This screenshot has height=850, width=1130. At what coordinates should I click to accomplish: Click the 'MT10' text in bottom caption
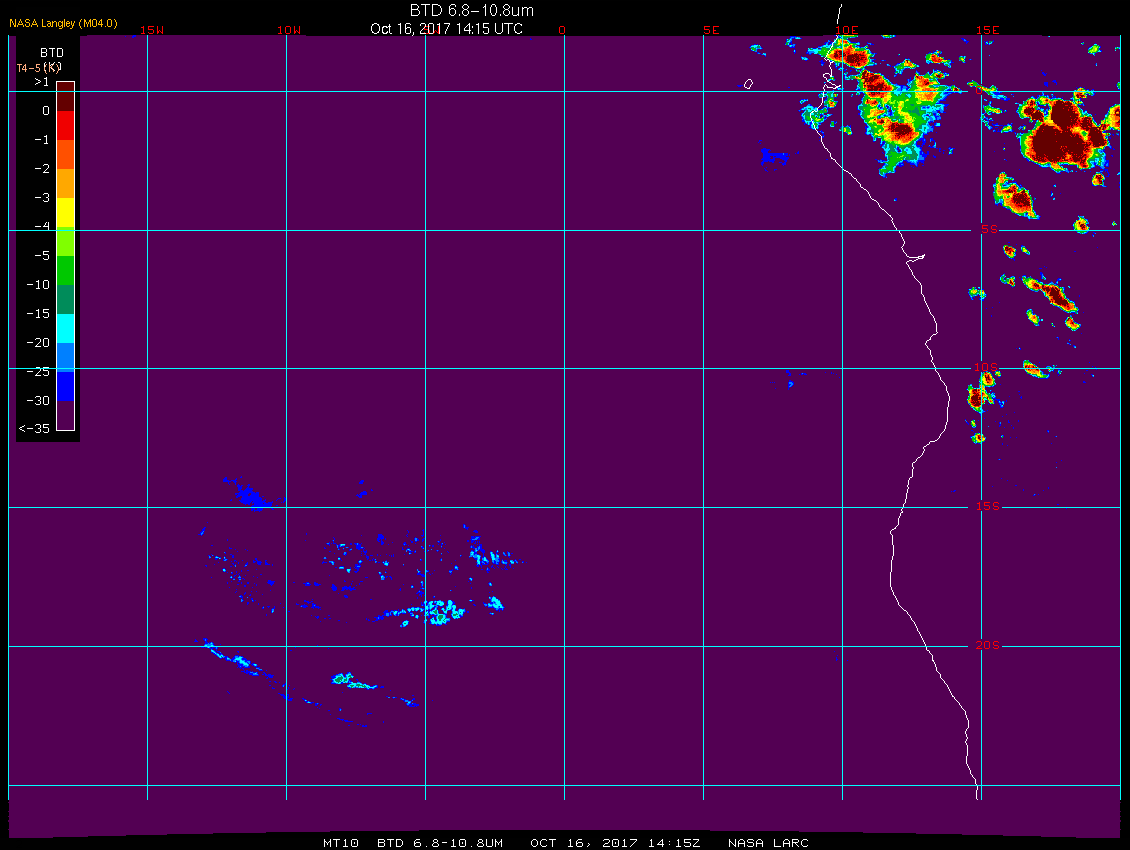tap(341, 843)
